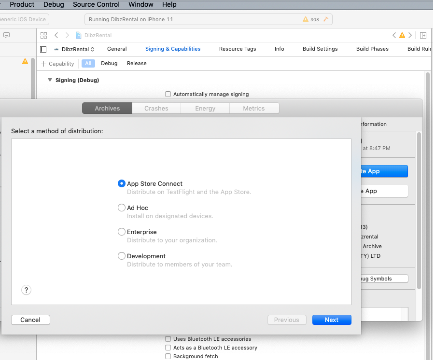This screenshot has height=360, width=433.
Task: Click Distribute App in Organizer window
Action: [384, 171]
